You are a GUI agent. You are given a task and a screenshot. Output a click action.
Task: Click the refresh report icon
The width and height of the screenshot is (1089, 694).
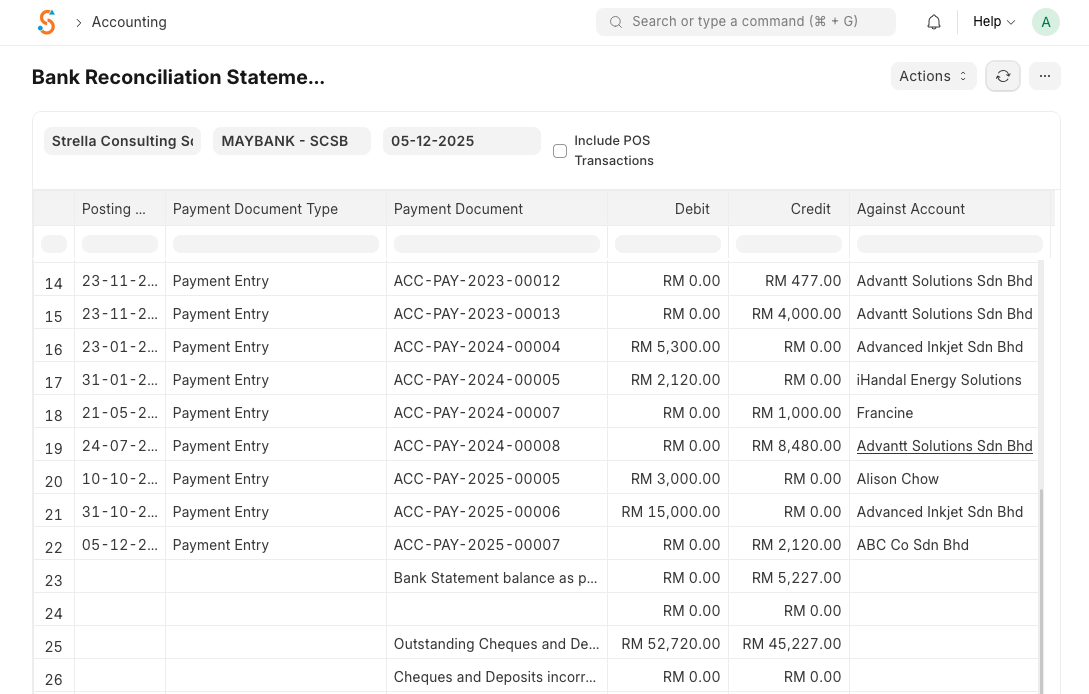[1003, 76]
